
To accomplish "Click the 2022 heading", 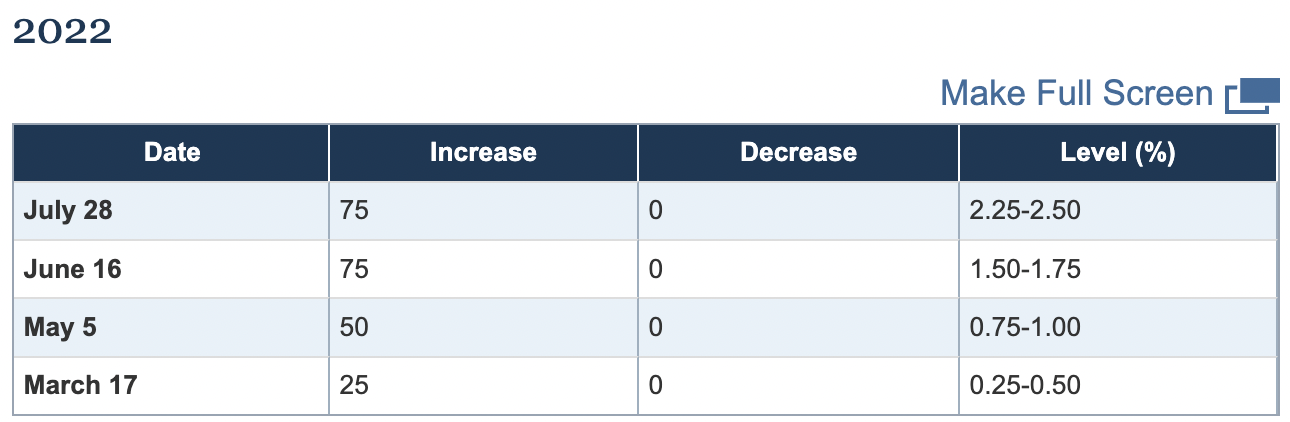I will (x=62, y=32).
